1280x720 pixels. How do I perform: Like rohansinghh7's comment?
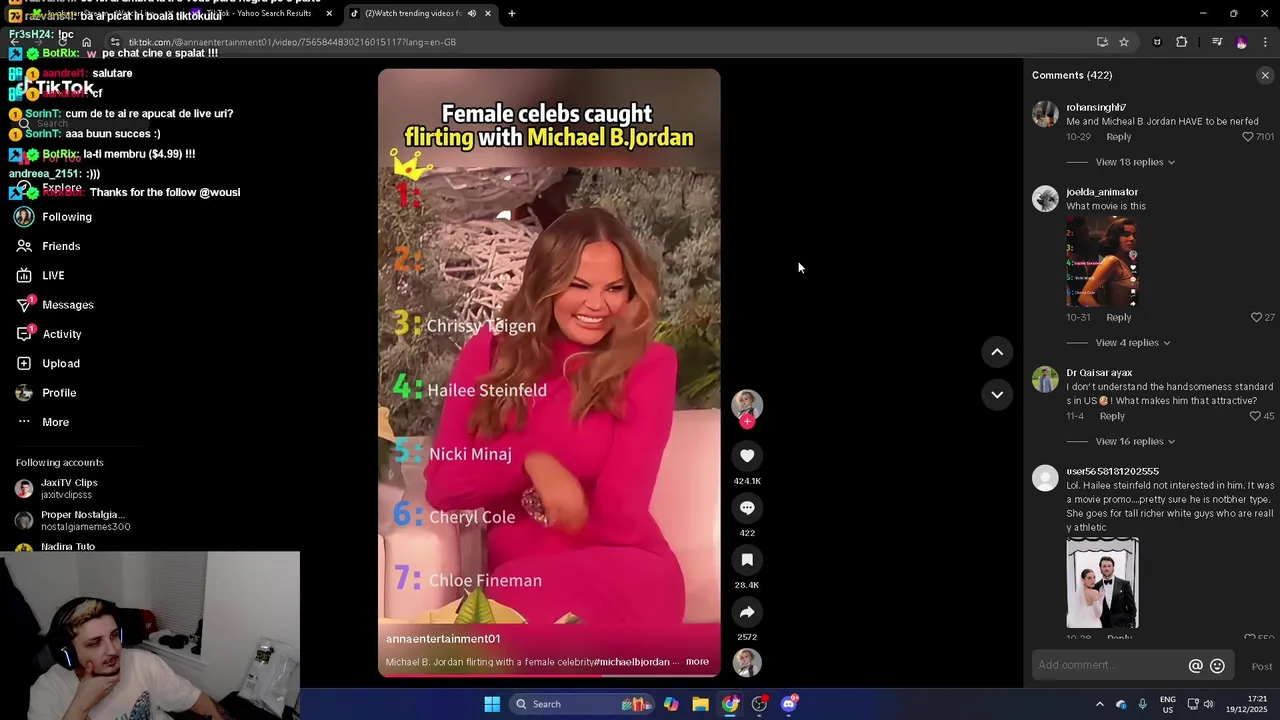tap(1248, 137)
